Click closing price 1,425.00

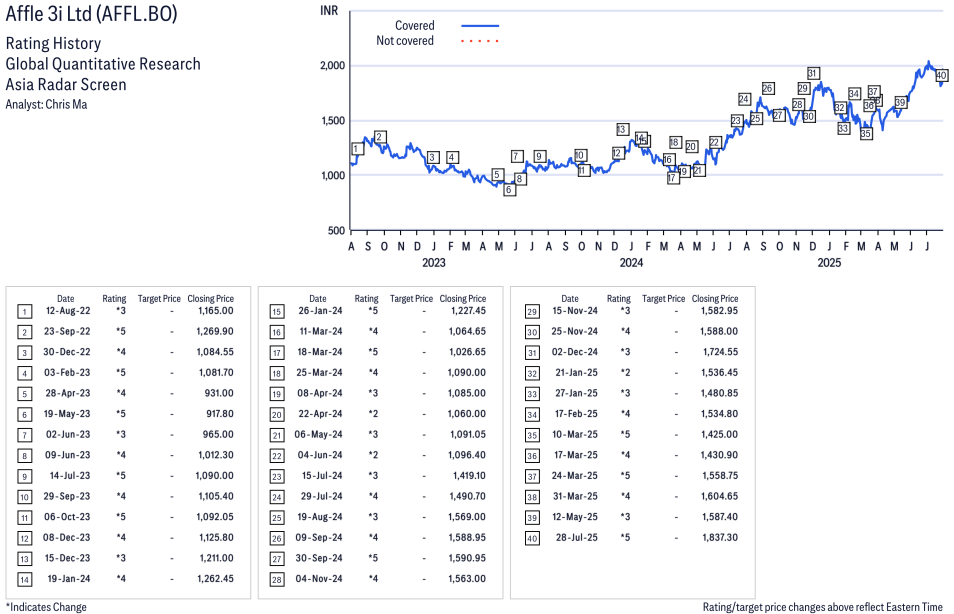point(720,435)
